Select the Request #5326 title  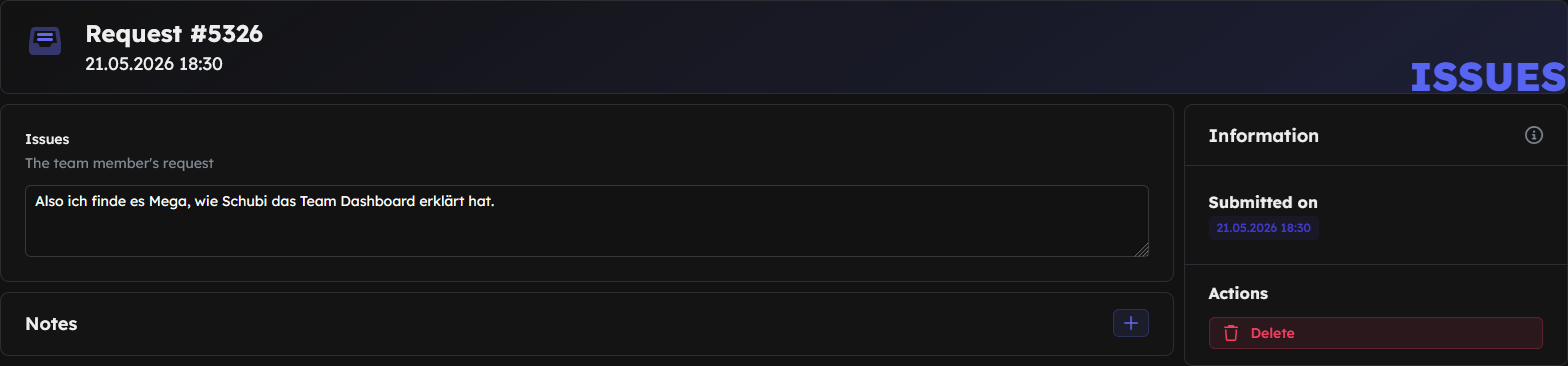click(174, 34)
